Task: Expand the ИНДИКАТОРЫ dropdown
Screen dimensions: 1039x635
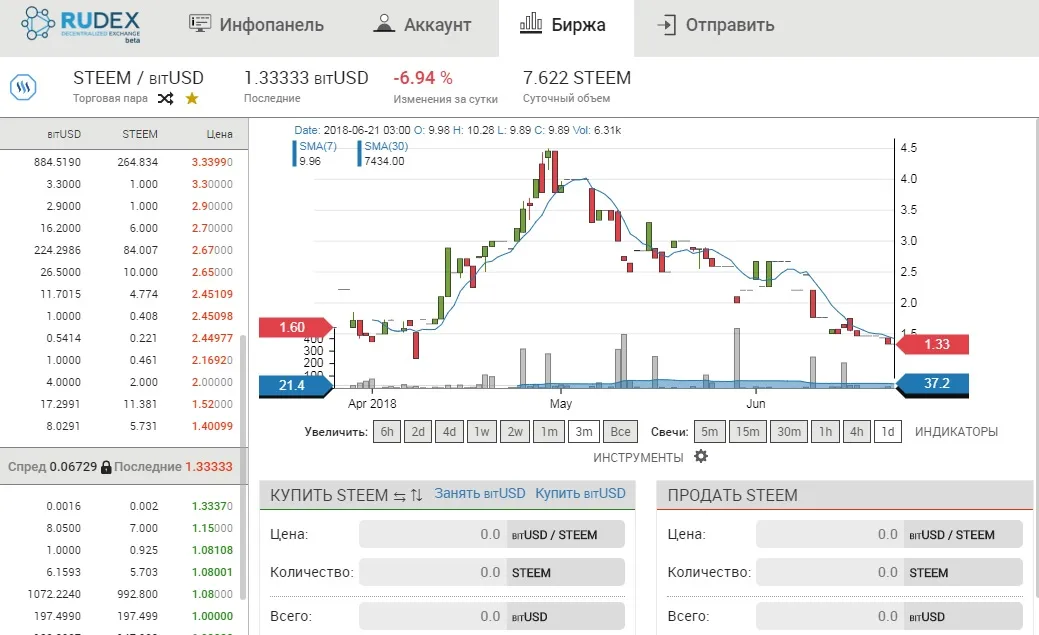Action: point(956,432)
